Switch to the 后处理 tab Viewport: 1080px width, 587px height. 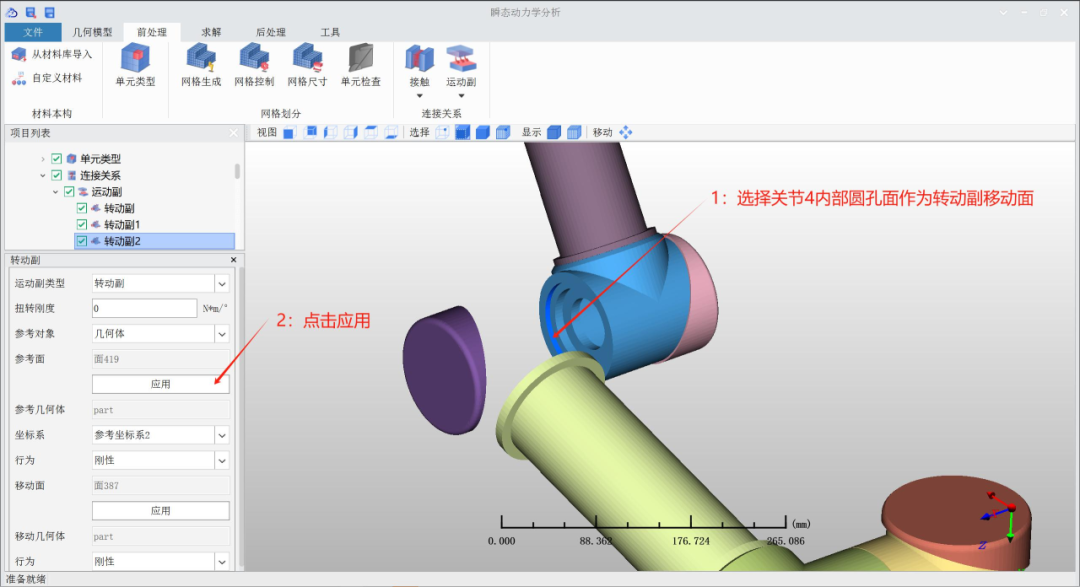[x=271, y=32]
